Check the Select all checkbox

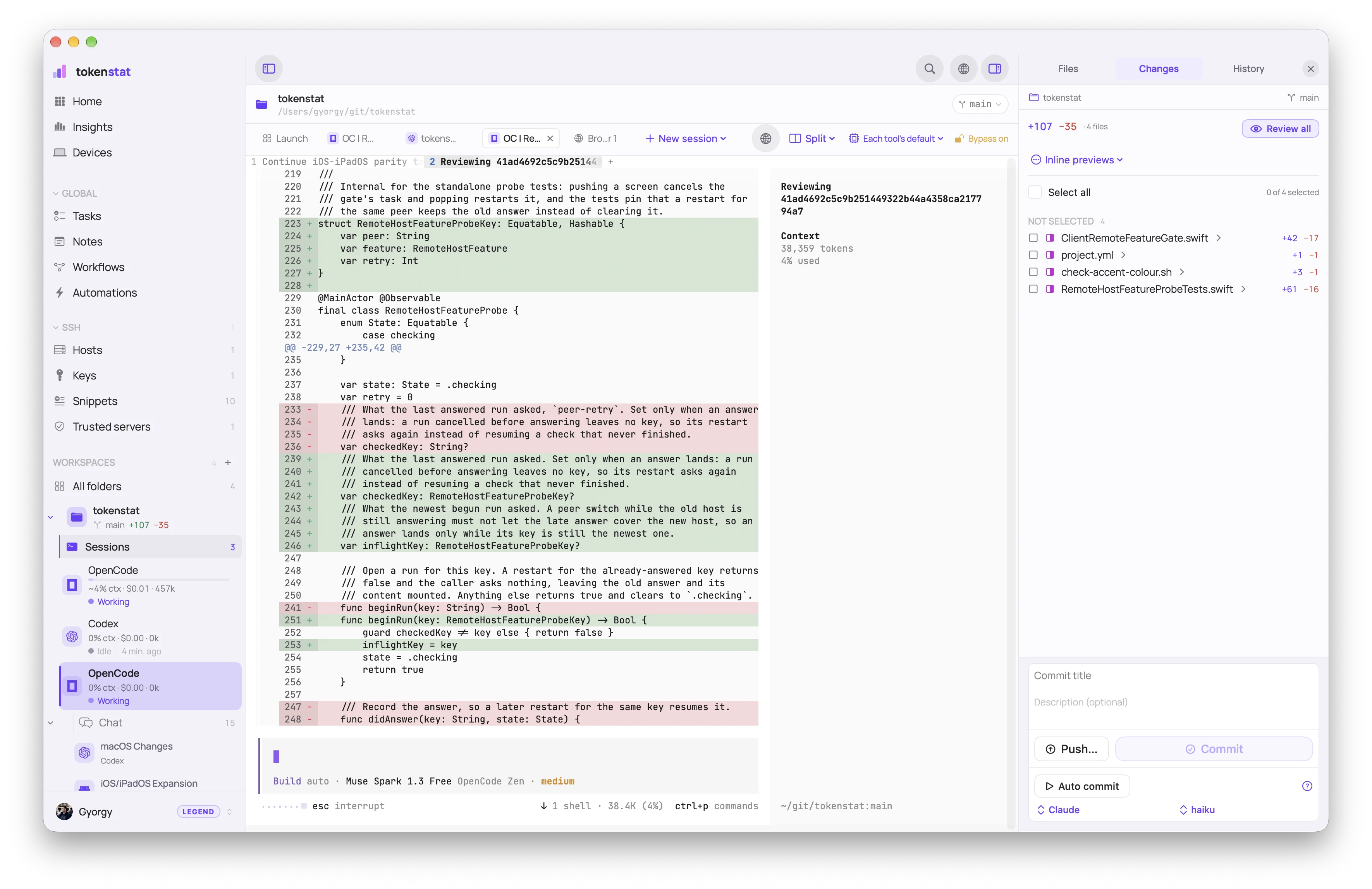click(1035, 192)
